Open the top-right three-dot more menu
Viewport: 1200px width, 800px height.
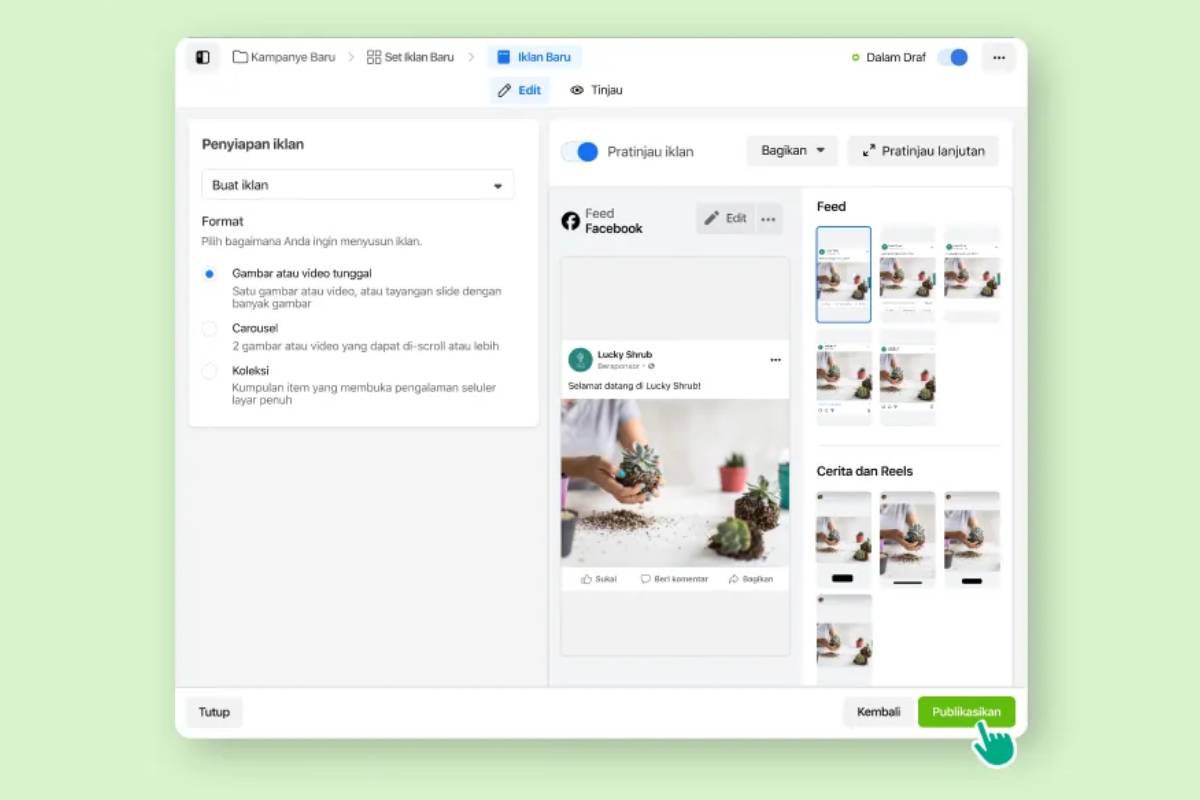998,57
